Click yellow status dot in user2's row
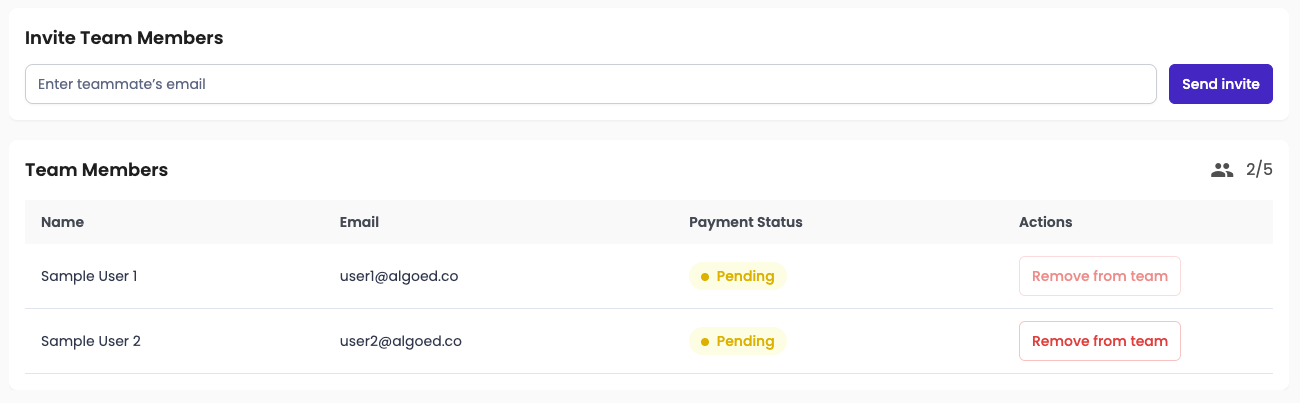The height and width of the screenshot is (403, 1300). pos(705,342)
